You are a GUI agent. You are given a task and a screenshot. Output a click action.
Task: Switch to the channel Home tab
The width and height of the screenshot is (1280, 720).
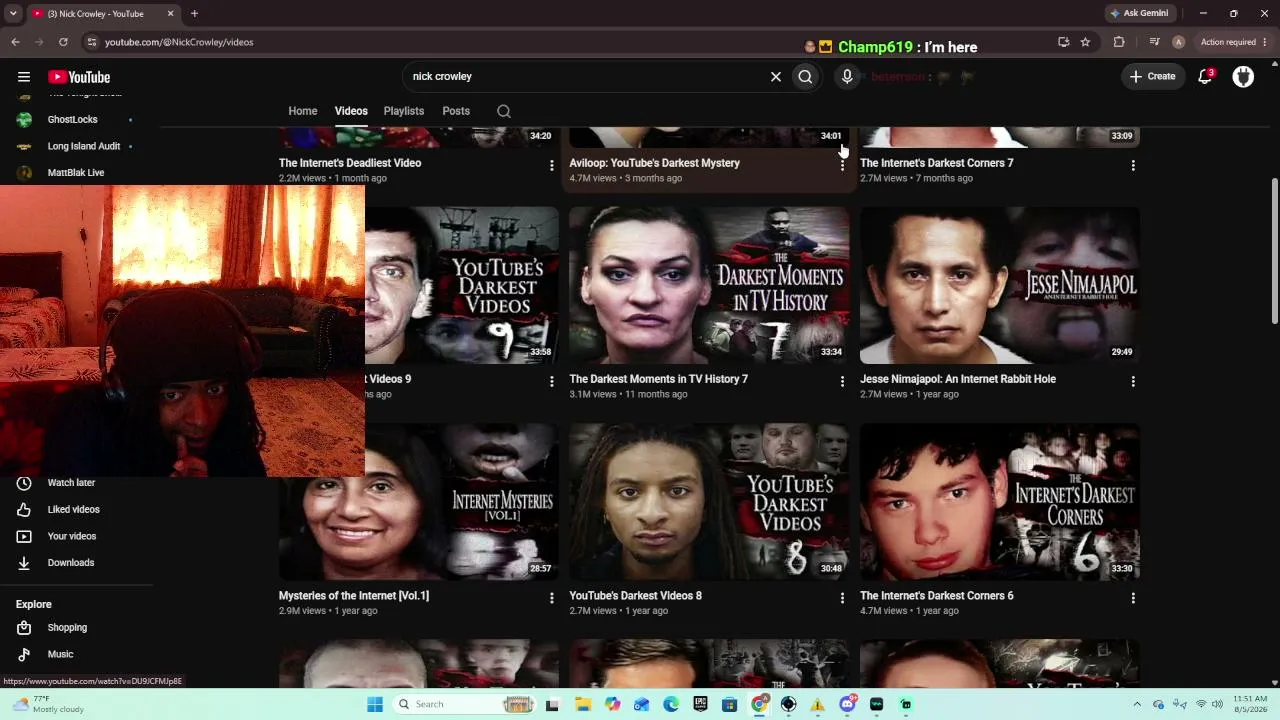click(x=303, y=111)
